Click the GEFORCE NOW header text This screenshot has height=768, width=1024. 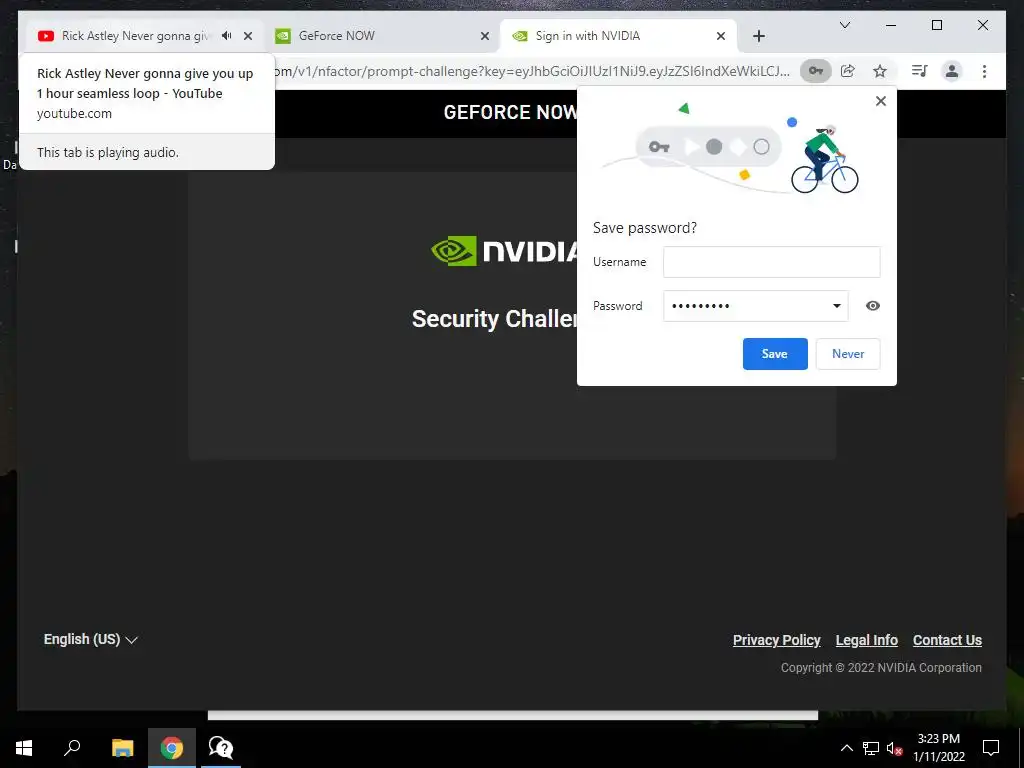coord(509,112)
